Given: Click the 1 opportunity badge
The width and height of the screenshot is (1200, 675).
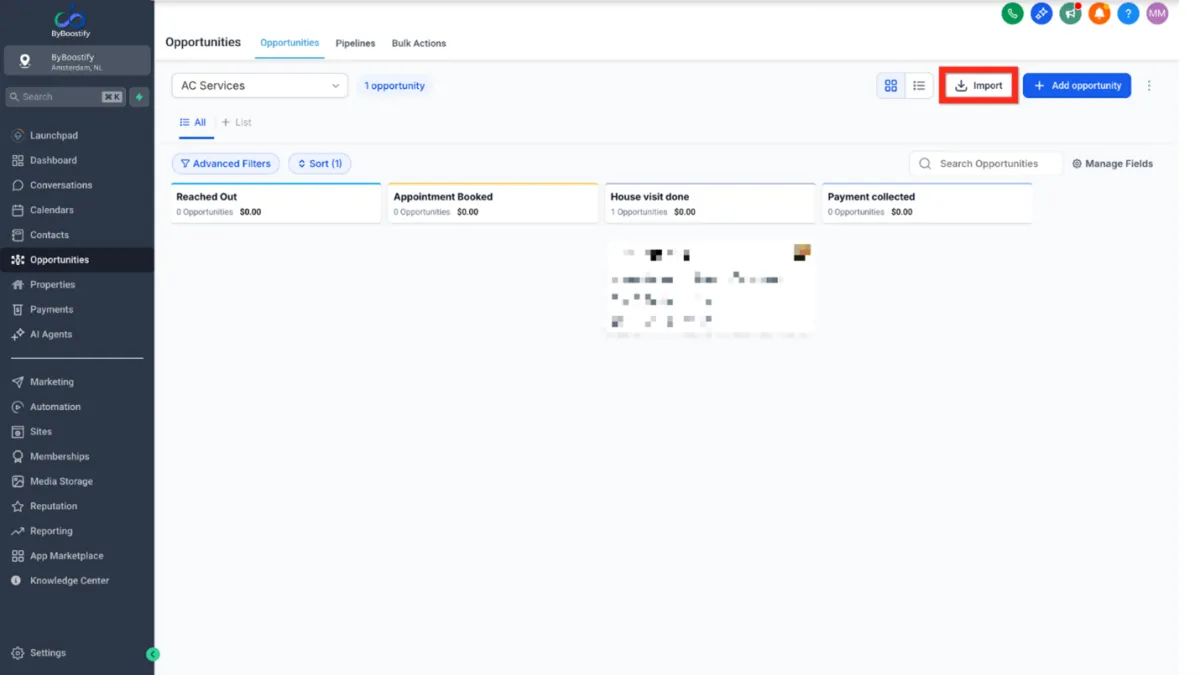Looking at the screenshot, I should pos(394,86).
